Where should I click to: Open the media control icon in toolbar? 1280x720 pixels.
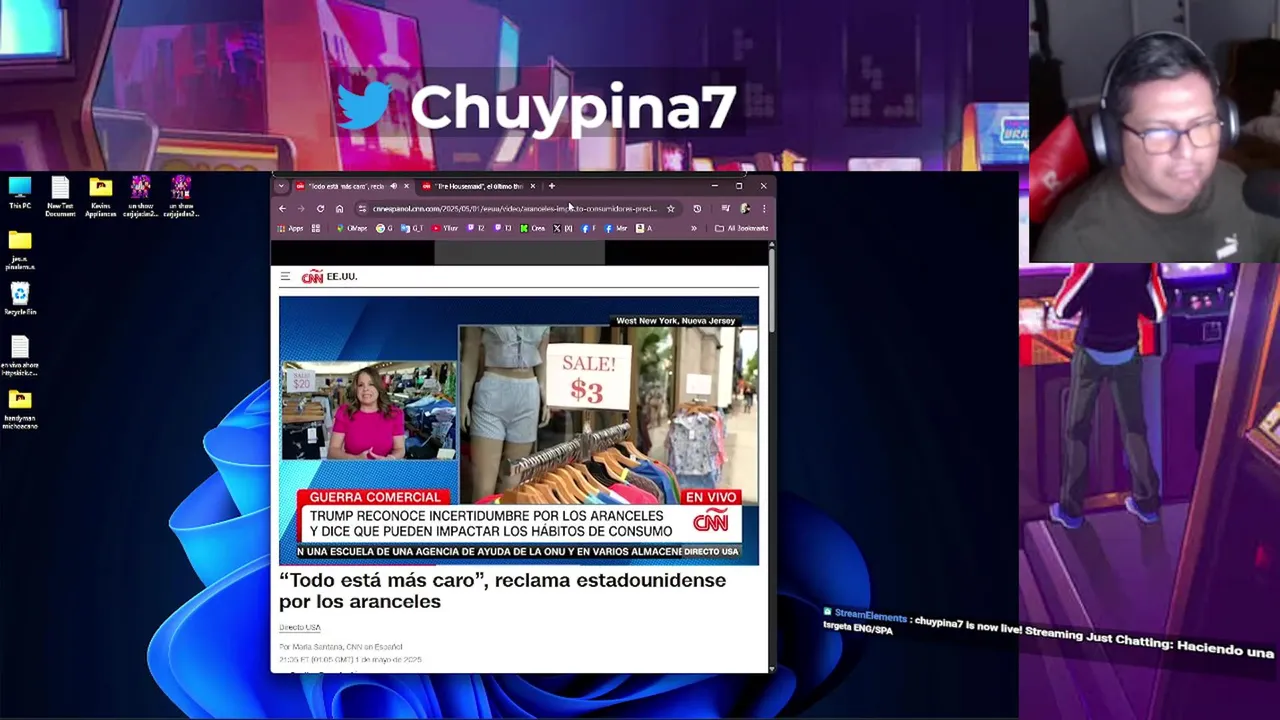click(725, 209)
